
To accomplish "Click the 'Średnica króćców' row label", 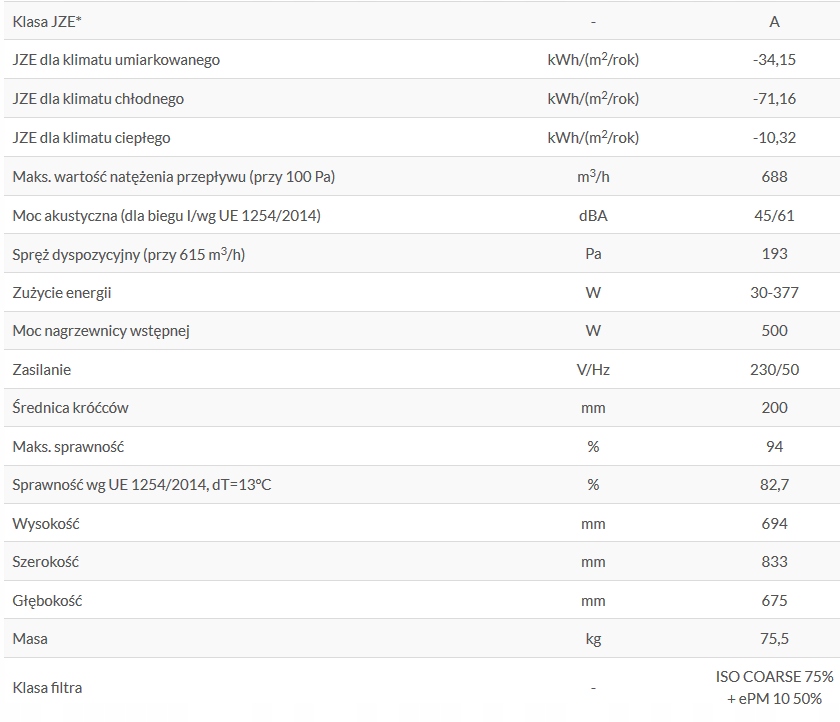I will [70, 408].
